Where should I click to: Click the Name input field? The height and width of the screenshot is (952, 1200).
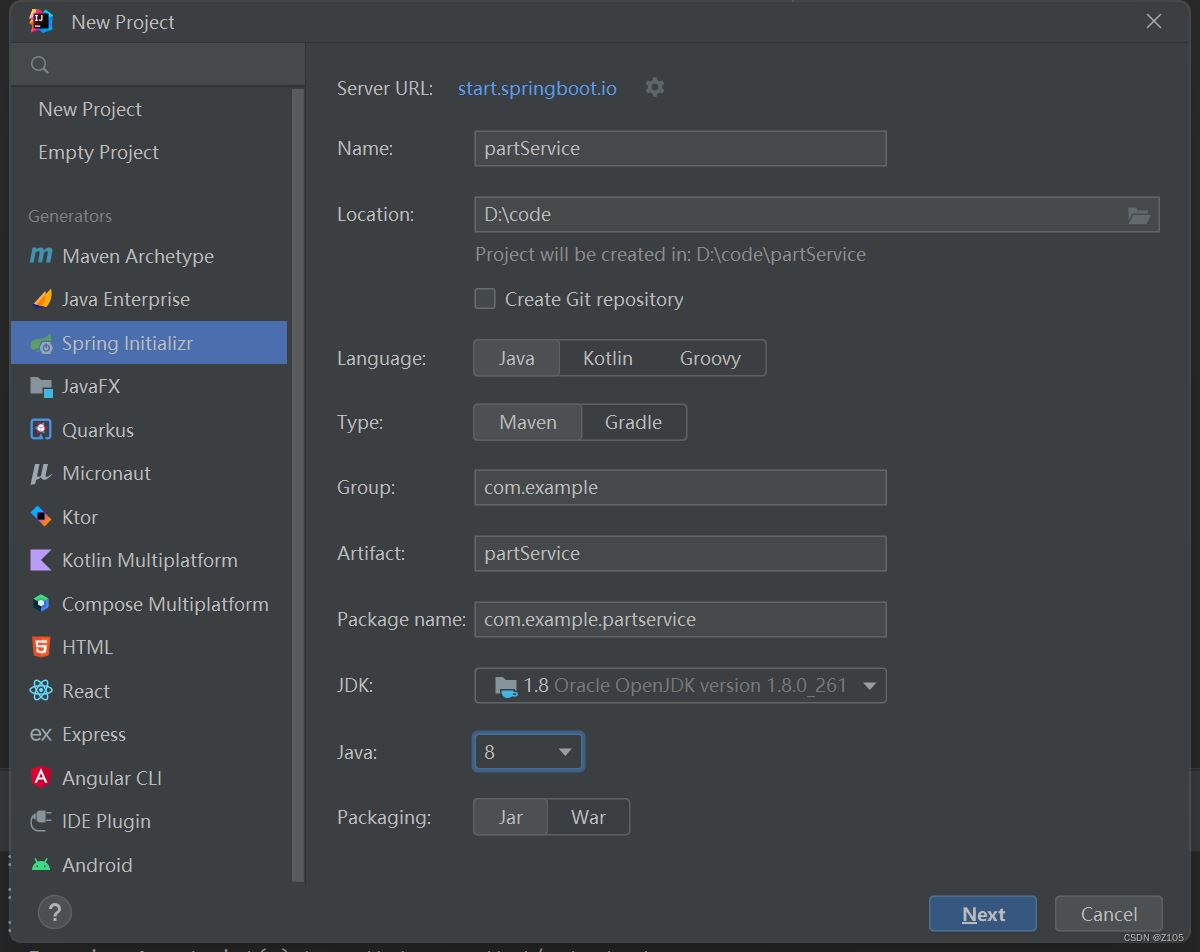point(680,148)
